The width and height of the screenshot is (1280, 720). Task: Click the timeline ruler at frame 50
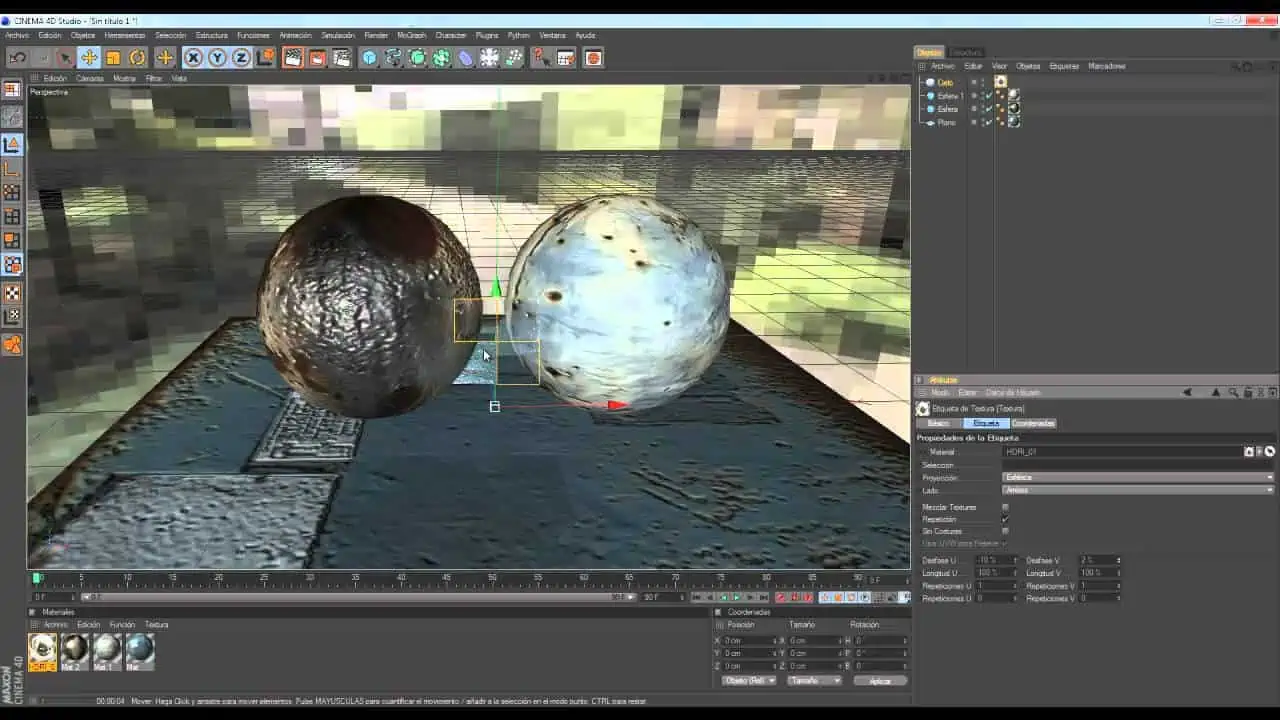493,578
